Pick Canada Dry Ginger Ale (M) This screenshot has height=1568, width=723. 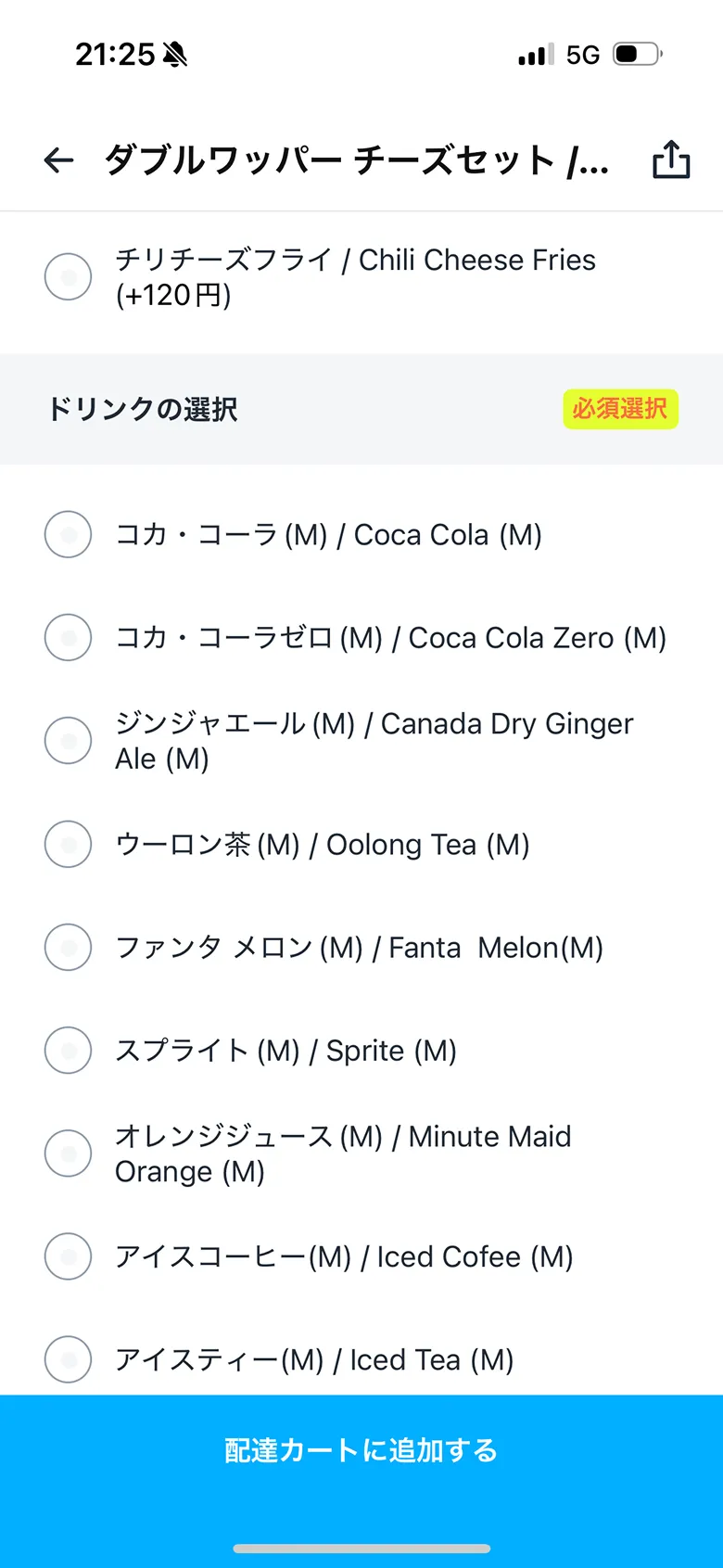[69, 740]
